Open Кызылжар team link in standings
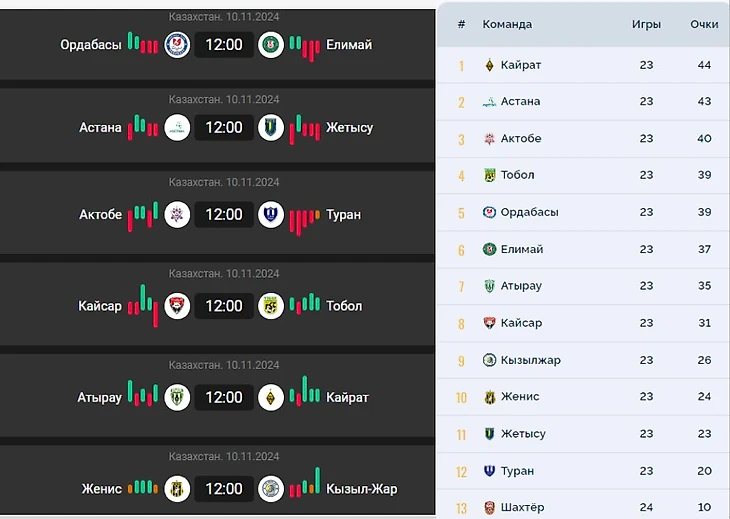730x519 pixels. coord(531,360)
